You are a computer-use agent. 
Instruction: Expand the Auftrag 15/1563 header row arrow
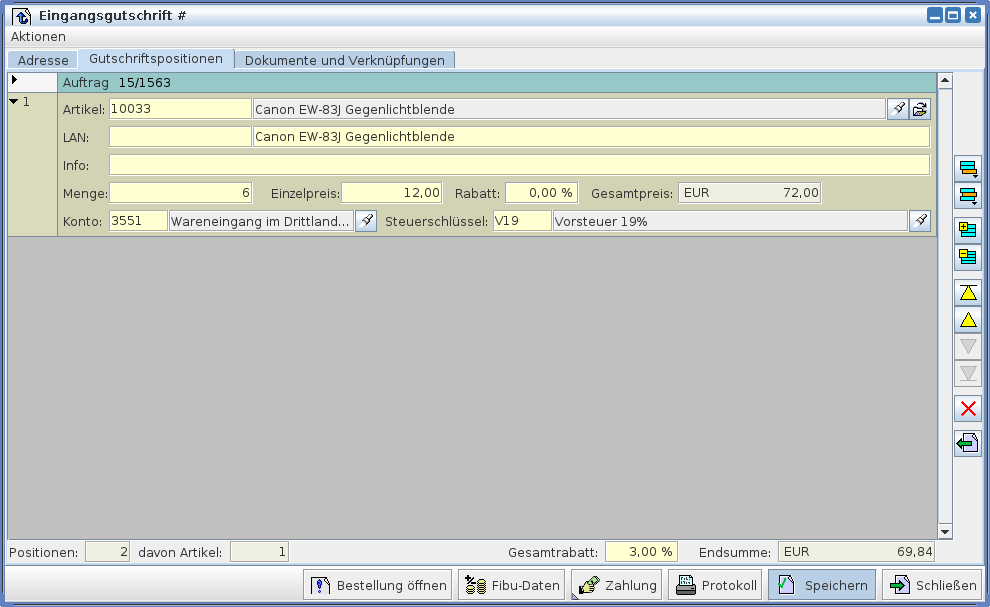click(x=14, y=80)
